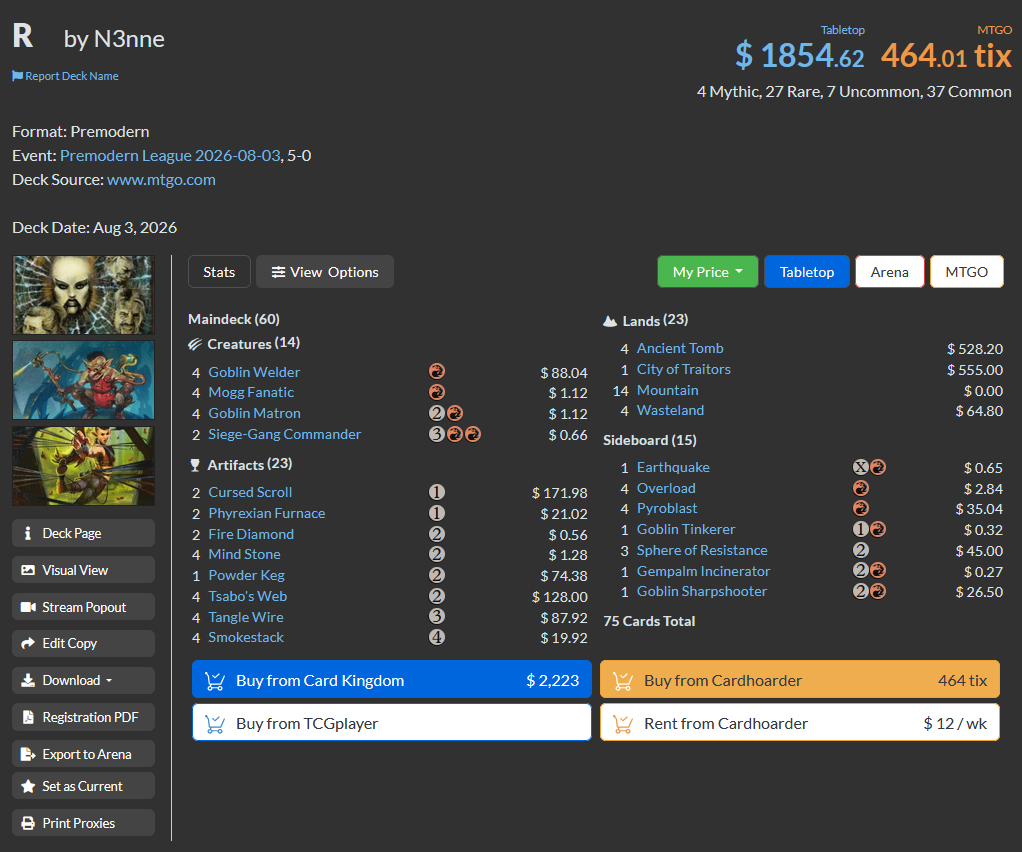Click the red mana symbol beside Pyroblast
This screenshot has height=852, width=1022.
(x=860, y=508)
